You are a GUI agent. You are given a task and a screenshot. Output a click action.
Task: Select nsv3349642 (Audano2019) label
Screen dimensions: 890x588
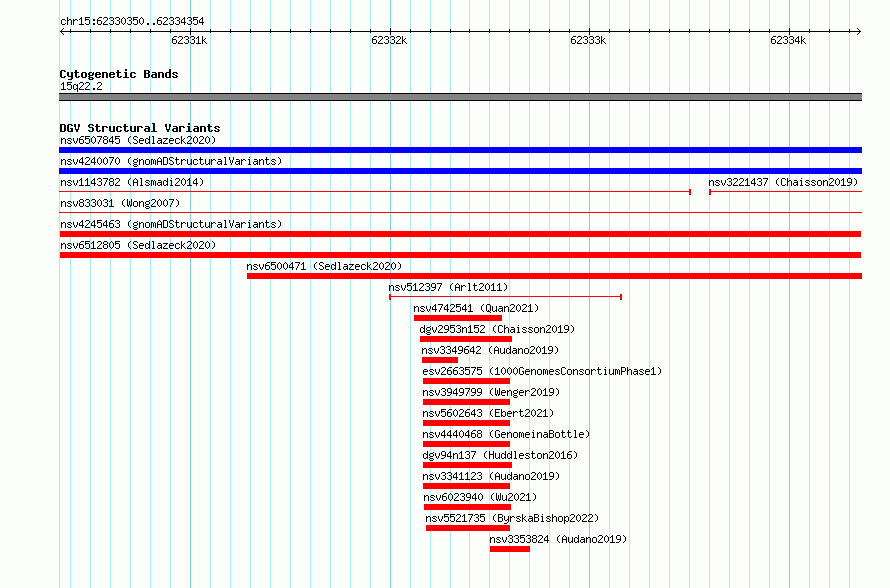490,350
